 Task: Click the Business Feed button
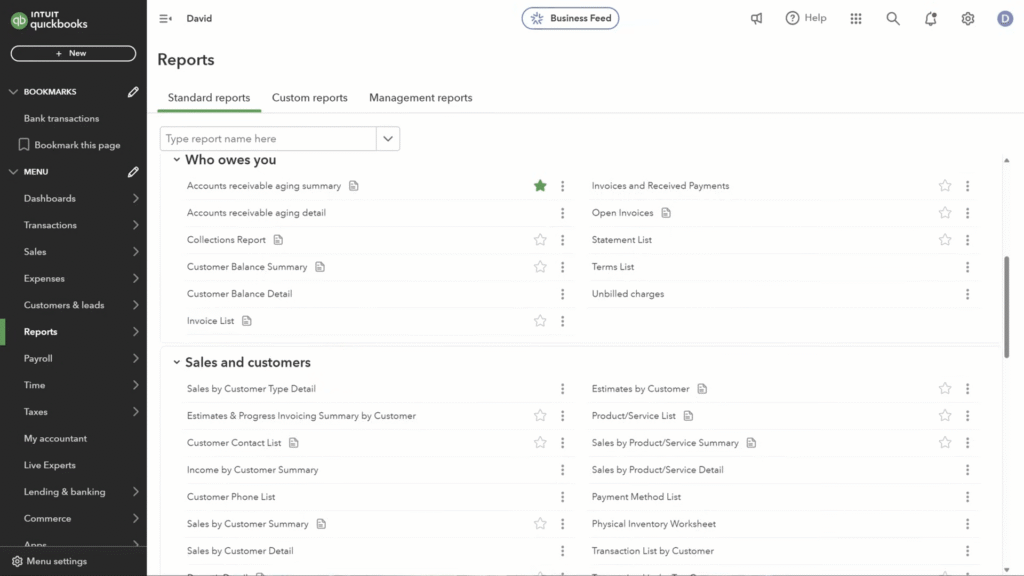pyautogui.click(x=570, y=19)
